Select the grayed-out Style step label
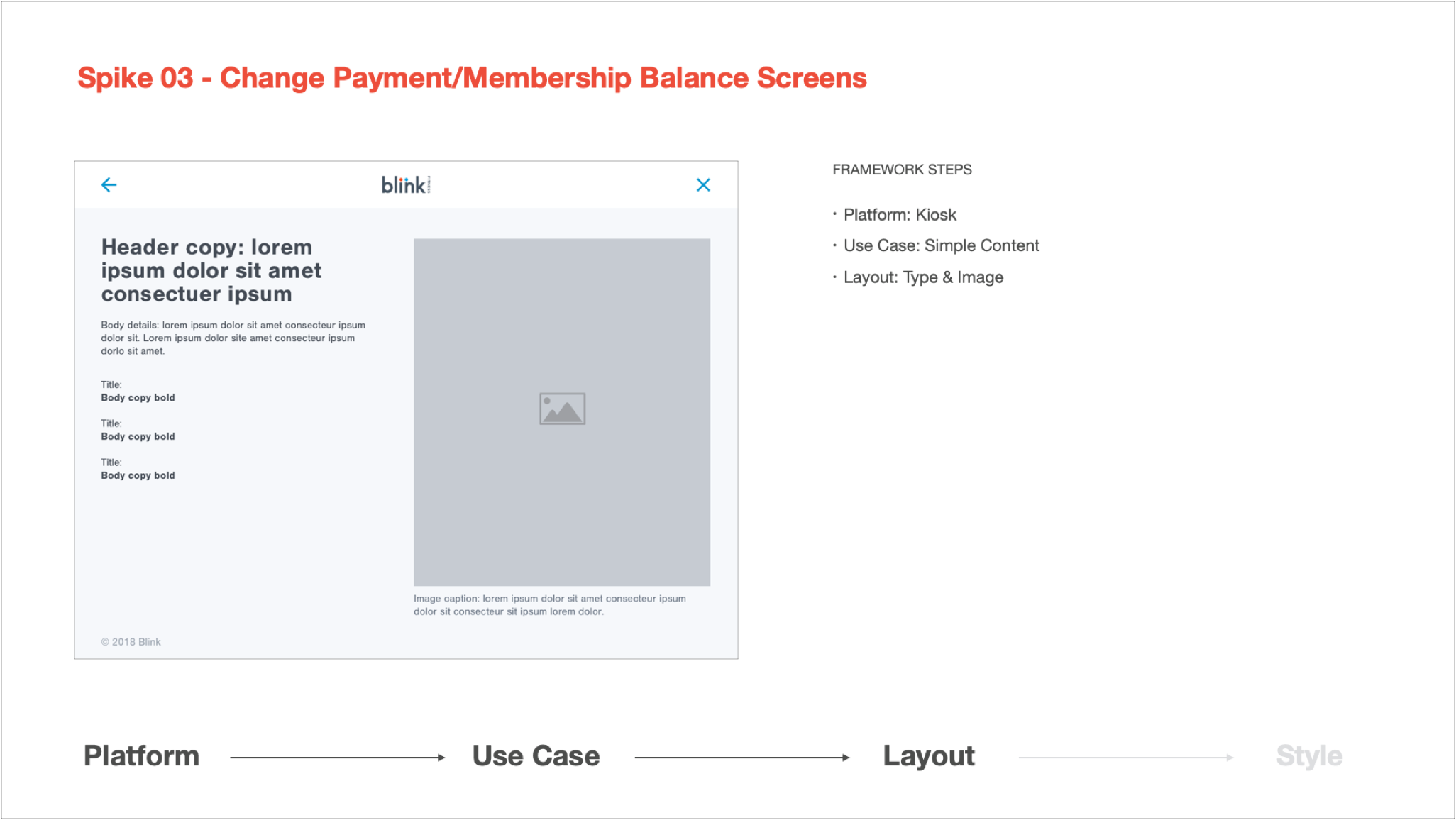This screenshot has height=820, width=1456. tap(1308, 756)
